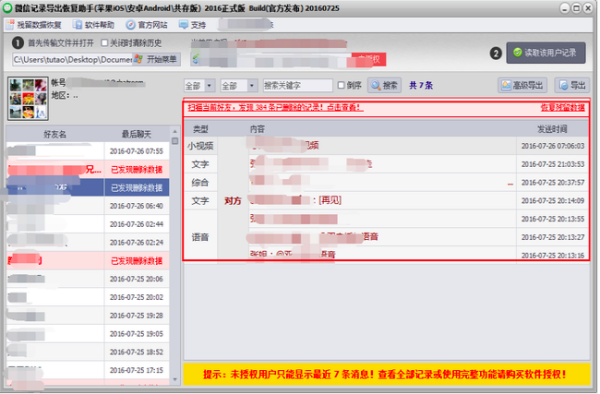The width and height of the screenshot is (600, 394).
Task: Click friend list scrollbar down arrow
Action: pyautogui.click(x=175, y=379)
